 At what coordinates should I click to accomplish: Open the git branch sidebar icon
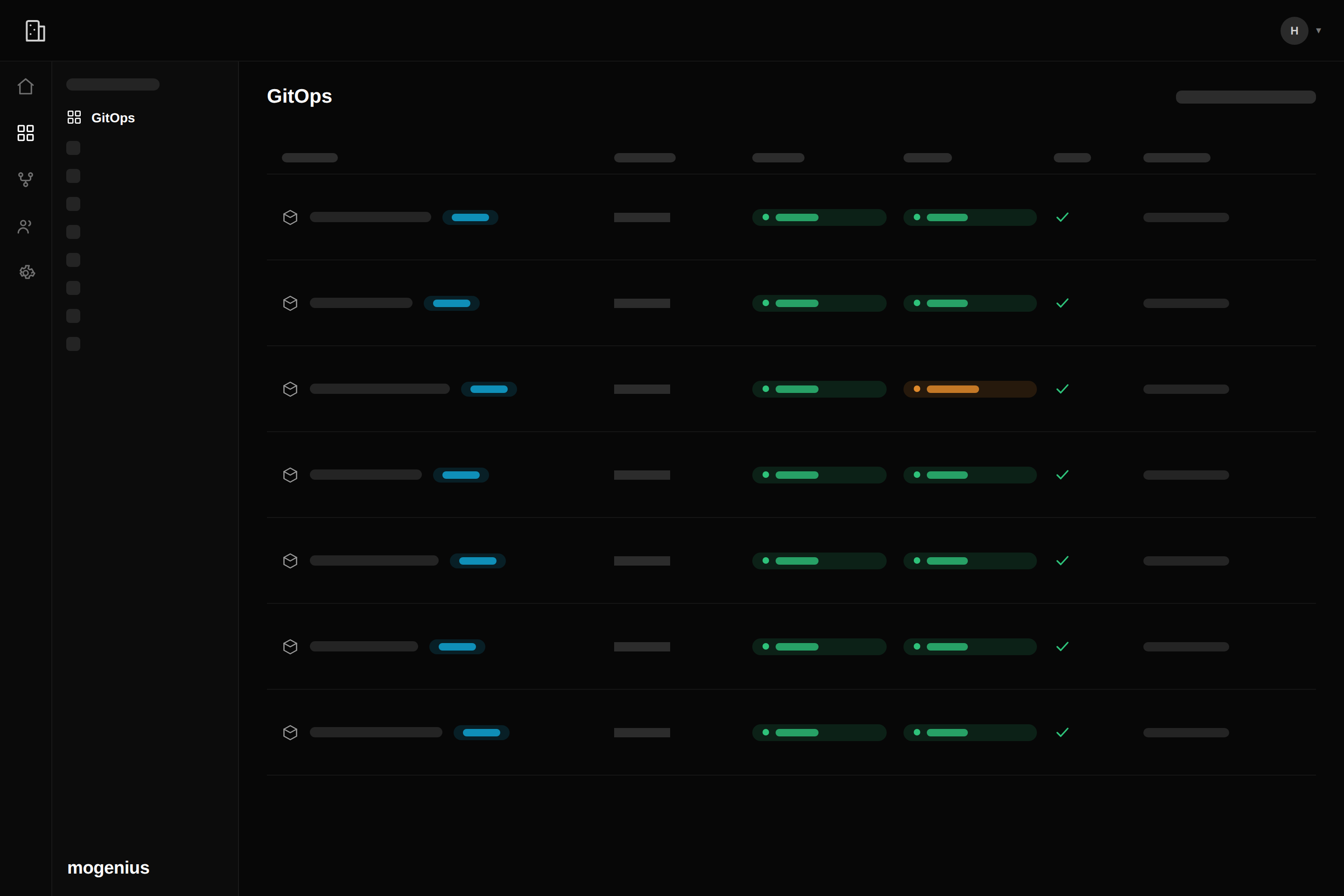click(x=26, y=179)
